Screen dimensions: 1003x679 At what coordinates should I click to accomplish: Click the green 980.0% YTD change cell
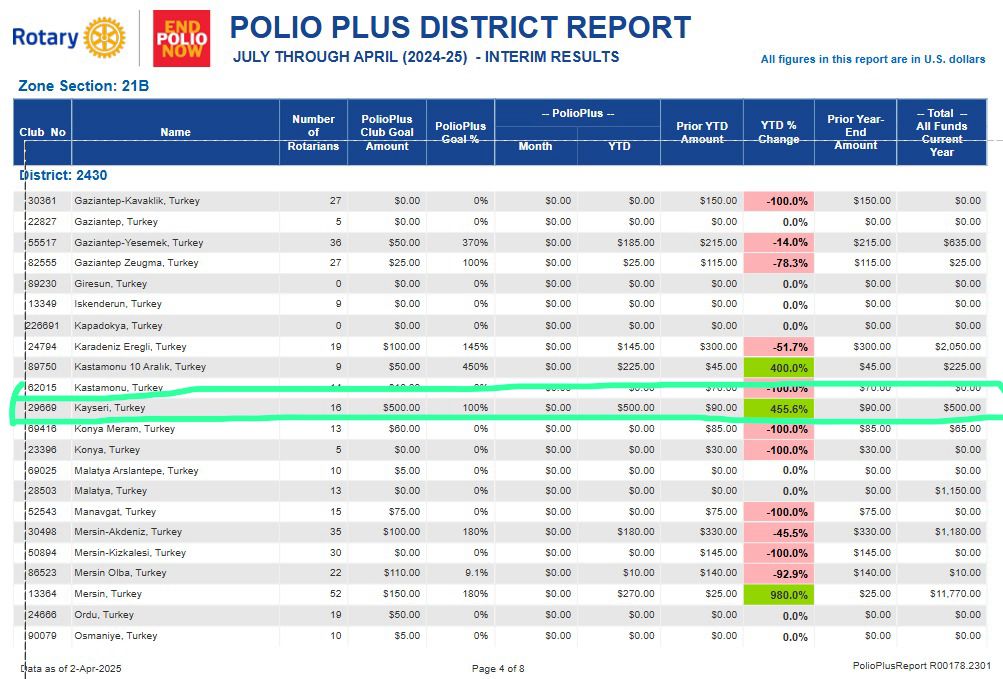pyautogui.click(x=778, y=595)
